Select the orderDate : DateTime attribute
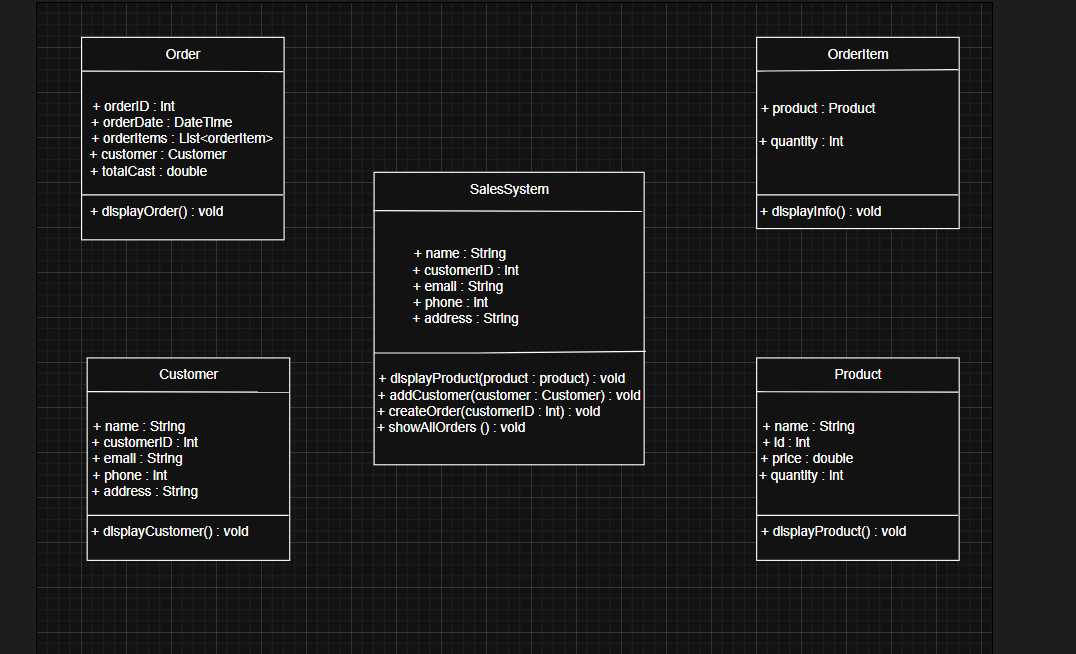Image resolution: width=1076 pixels, height=654 pixels. [x=162, y=123]
